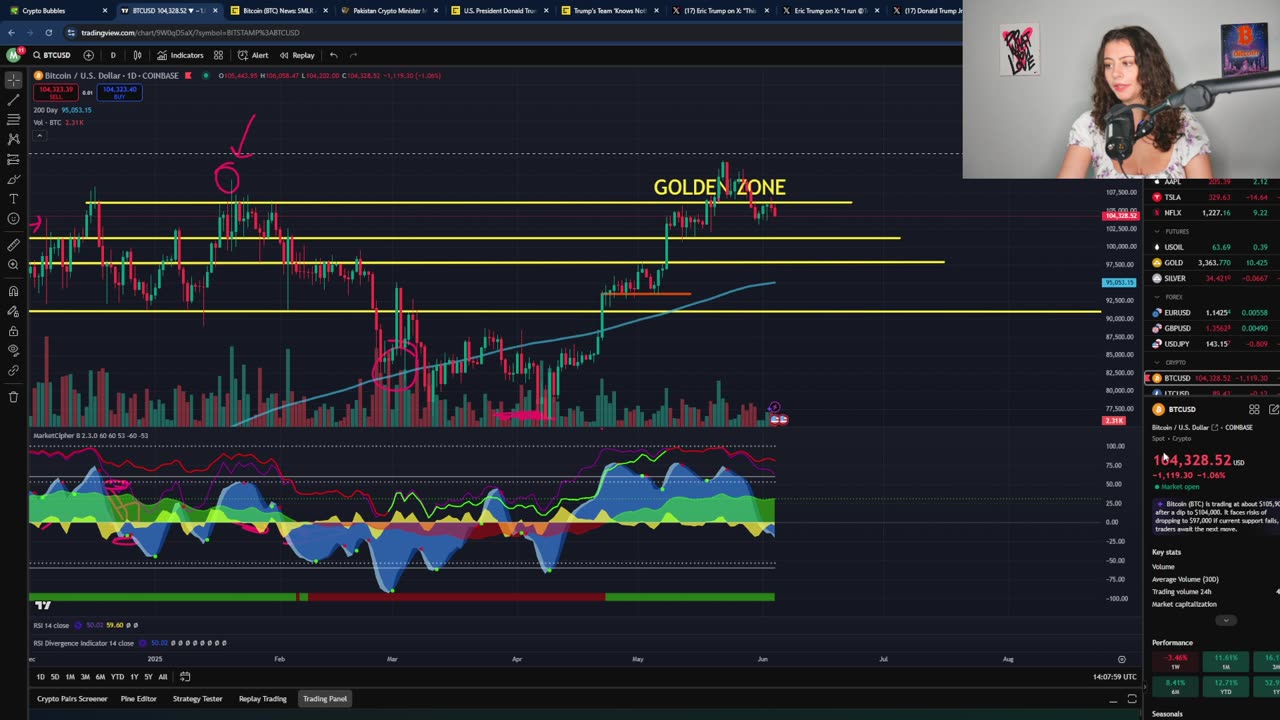Click the layout icon in BTCUSD details header
Viewport: 1280px width, 720px height.
pyautogui.click(x=1254, y=409)
